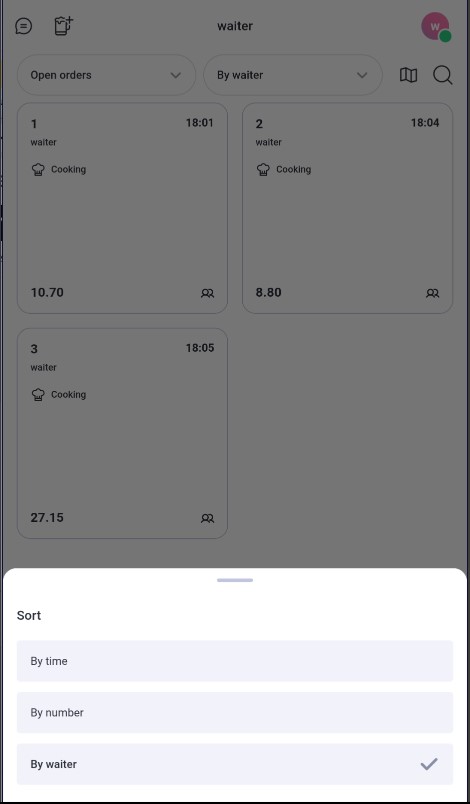Screen dimensions: 470x804
Task: Open the user avatar profile
Action: click(x=436, y=27)
